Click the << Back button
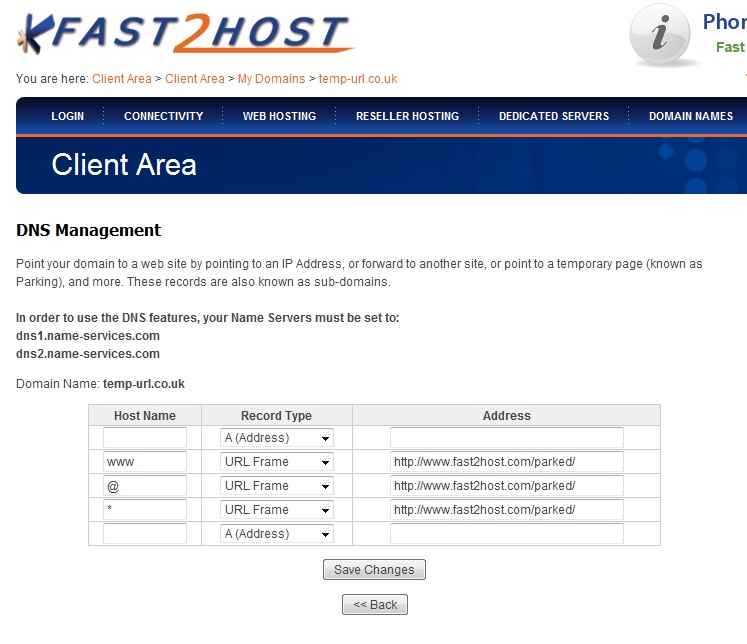This screenshot has height=644, width=747. pos(375,604)
